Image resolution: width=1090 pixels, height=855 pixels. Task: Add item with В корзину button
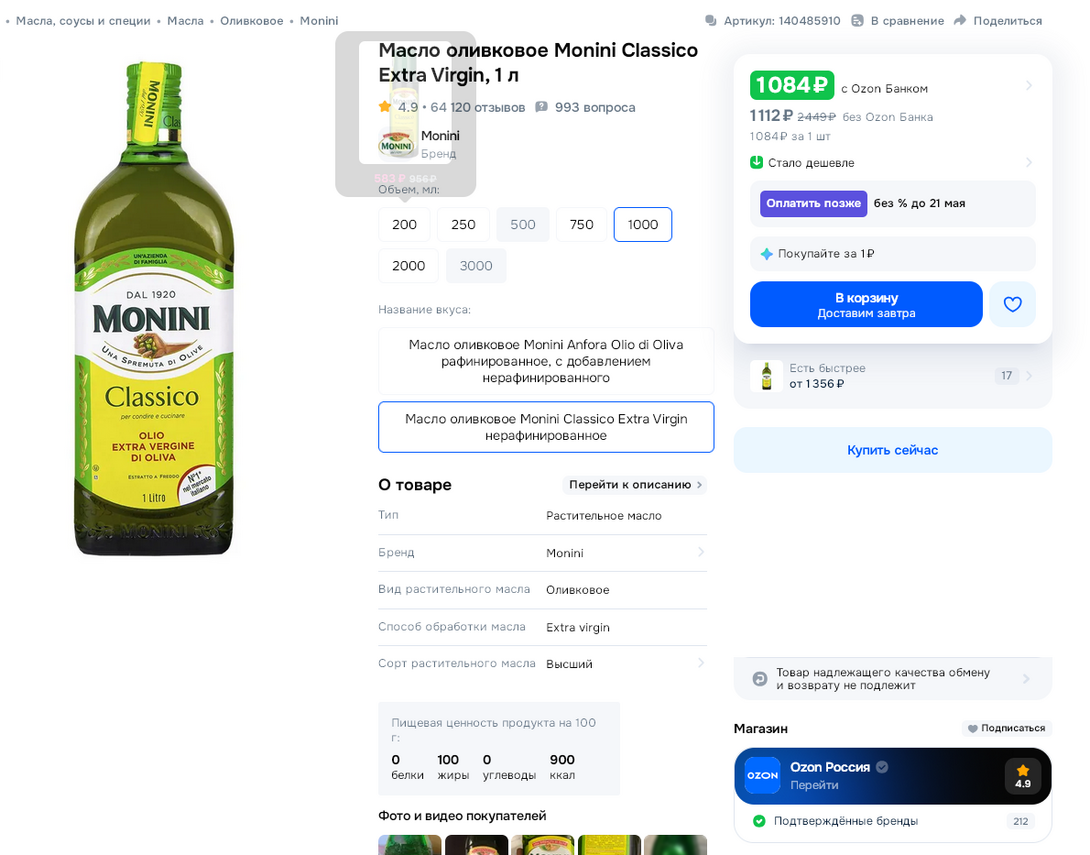866,304
